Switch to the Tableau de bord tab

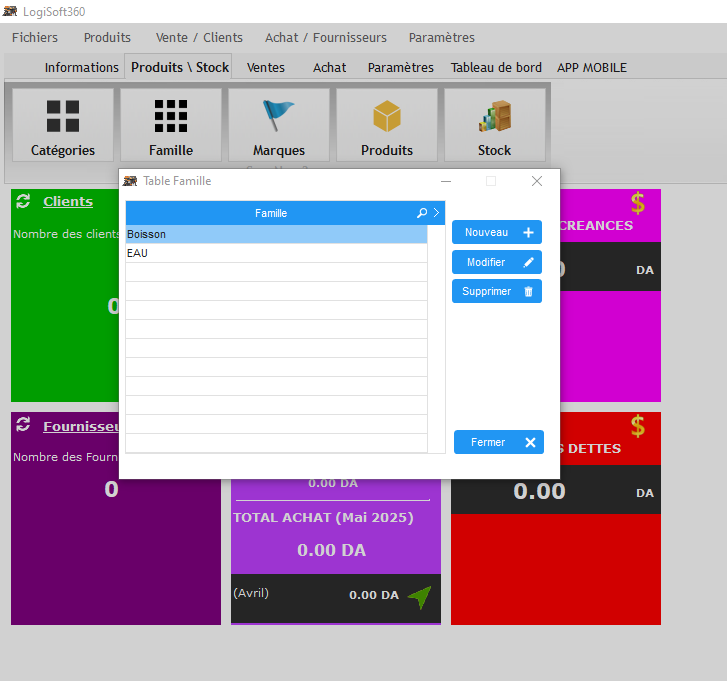click(x=496, y=67)
